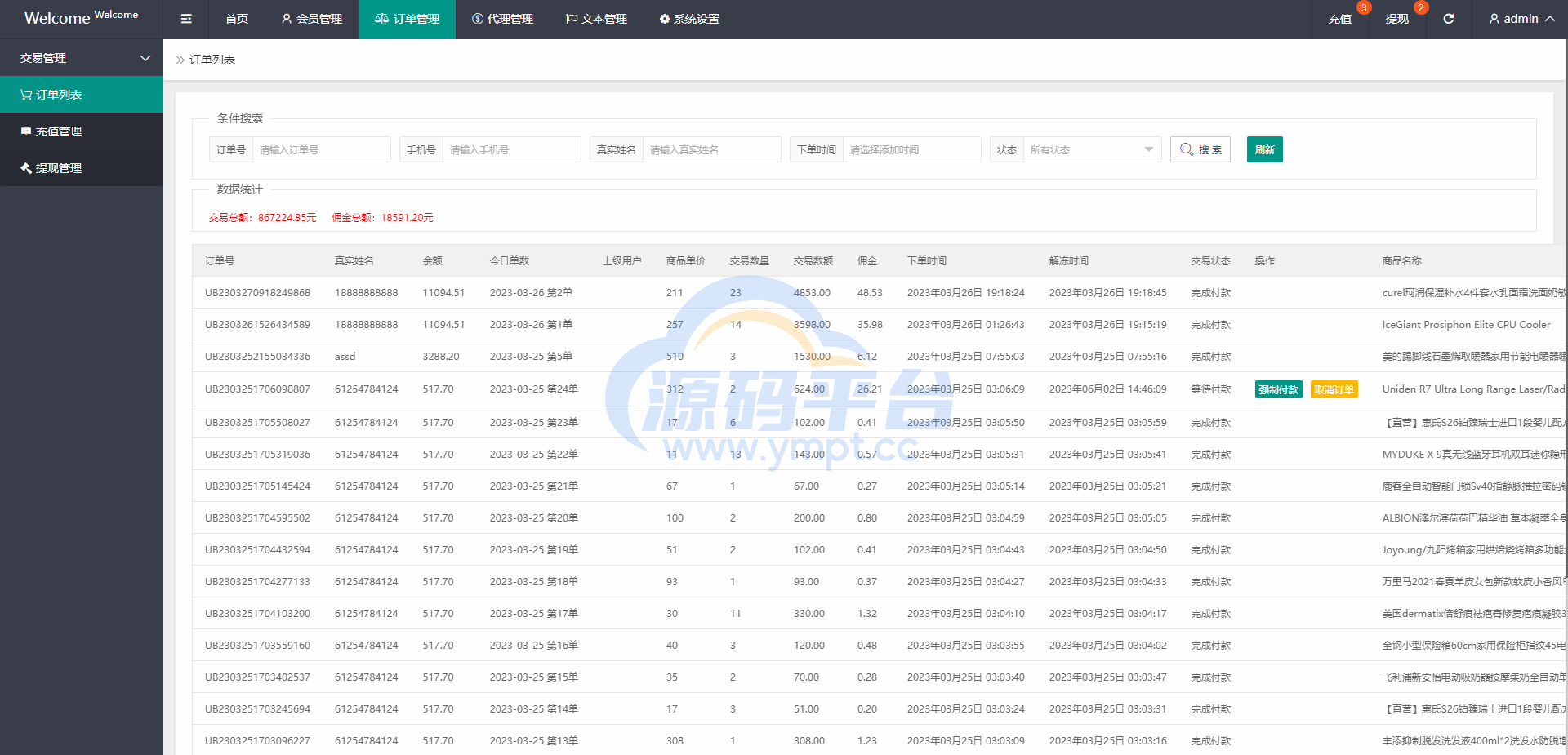Image resolution: width=1568 pixels, height=755 pixels.
Task: Click 交易数额 4853.00 cell
Action: 812,293
